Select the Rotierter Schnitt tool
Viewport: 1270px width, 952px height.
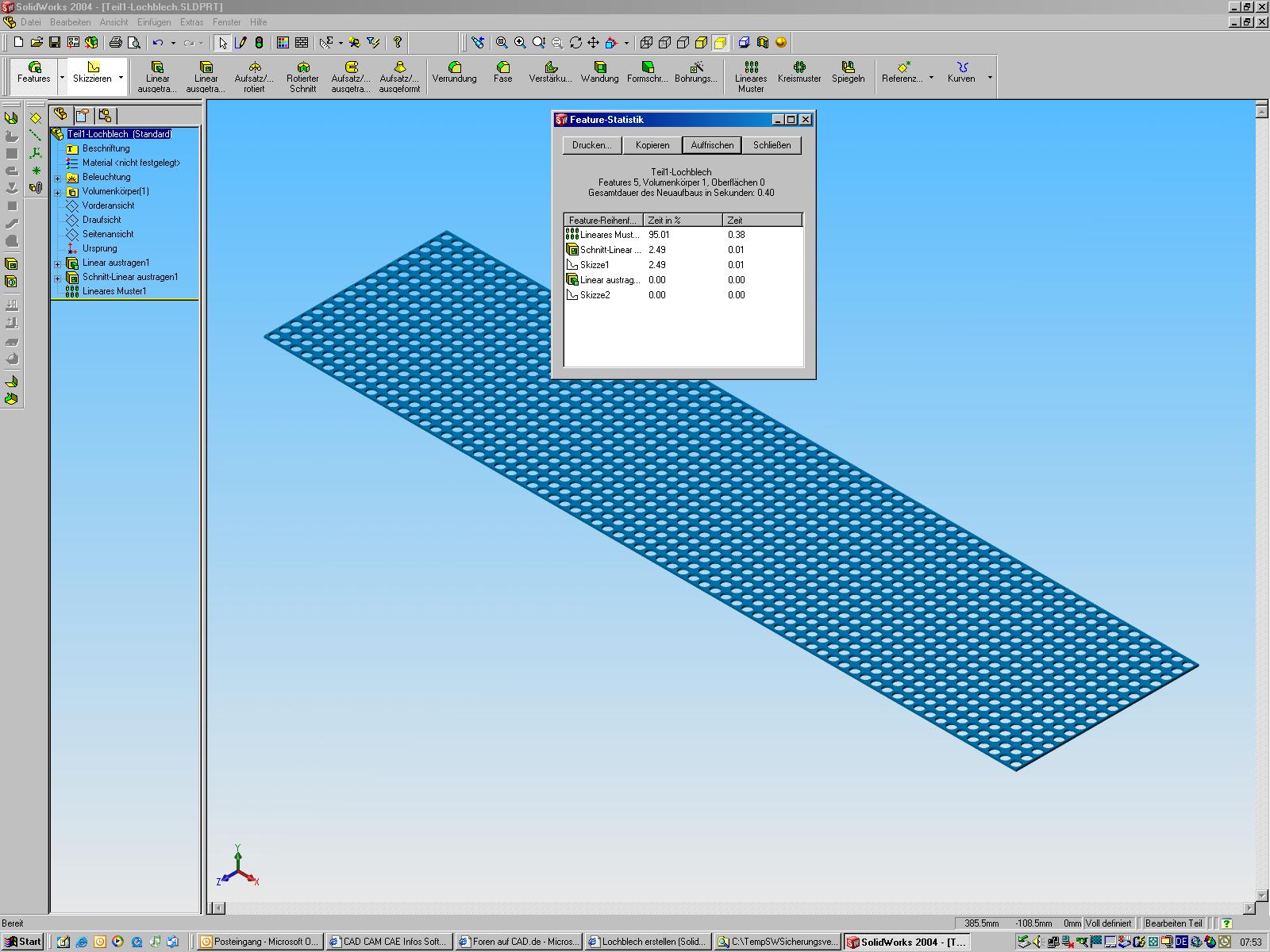point(302,77)
